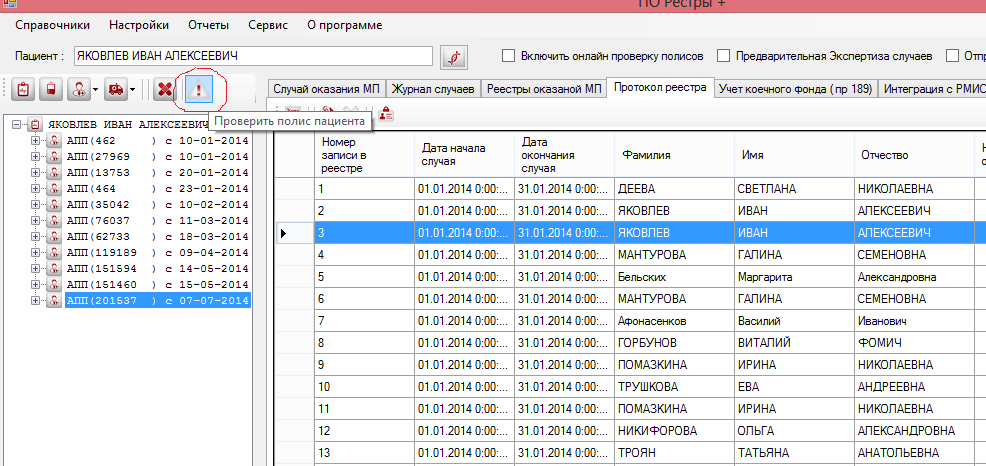The width and height of the screenshot is (986, 466).
Task: Click row selector arrow of record 3
Action: [x=294, y=233]
